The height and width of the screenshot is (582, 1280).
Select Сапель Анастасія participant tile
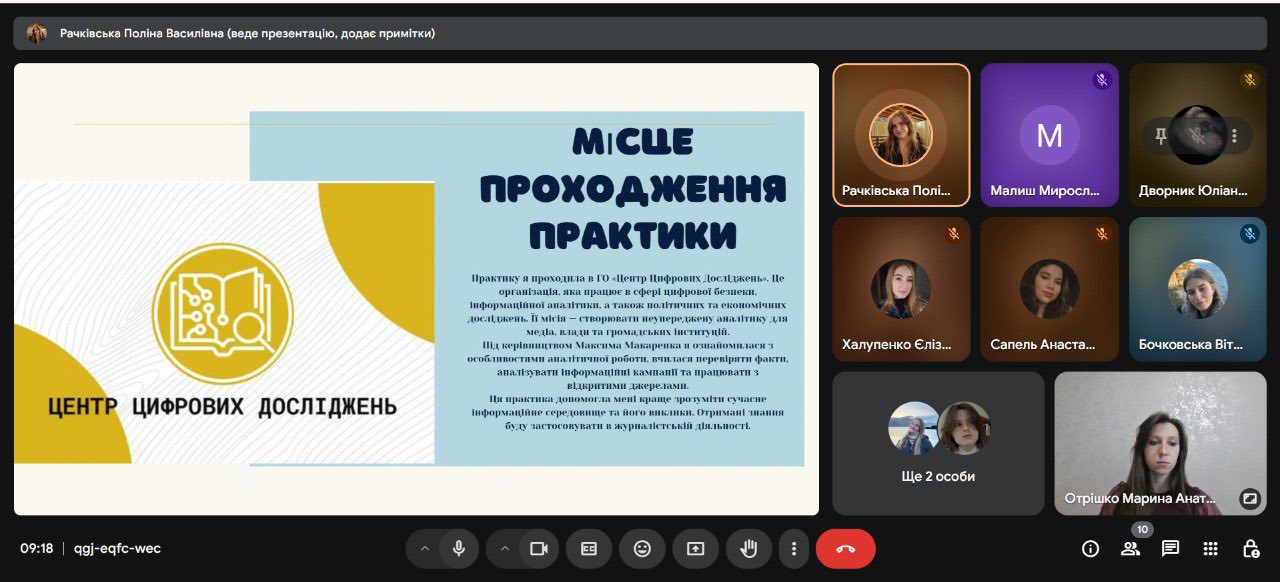point(1049,289)
